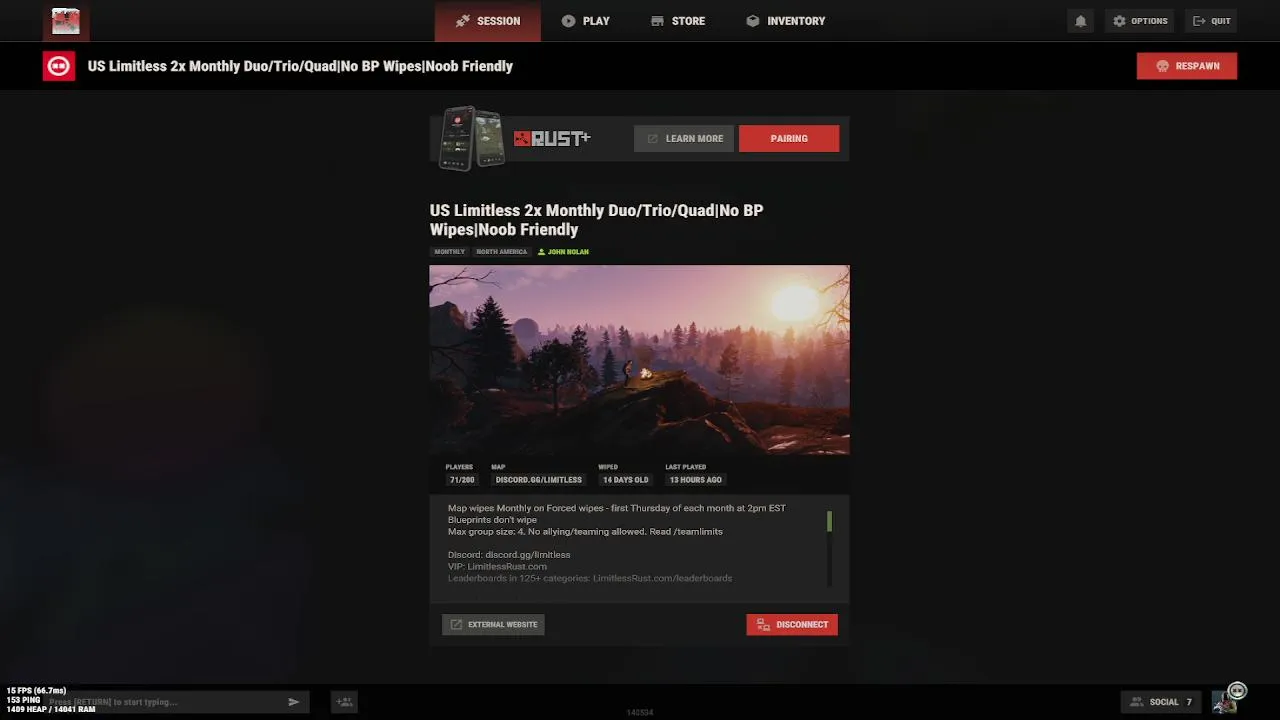Click the send message arrow icon
Screen dimensions: 1280x720
[294, 702]
